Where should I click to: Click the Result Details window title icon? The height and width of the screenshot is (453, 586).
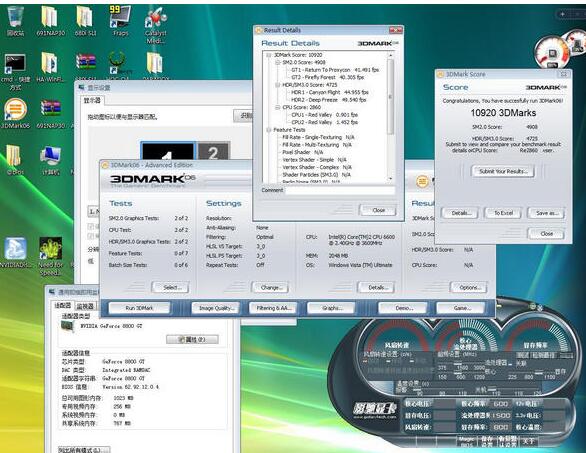(x=258, y=30)
